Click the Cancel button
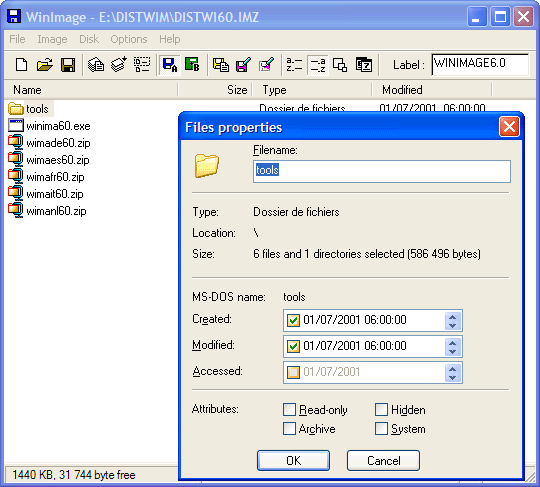The image size is (540, 487). tap(383, 460)
